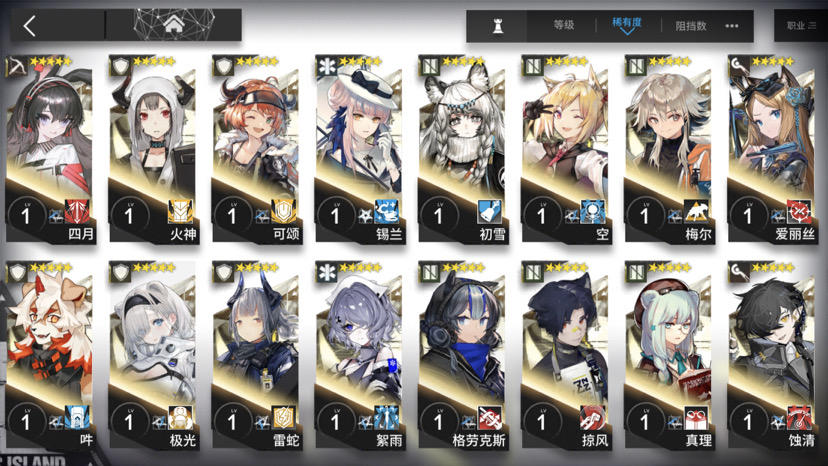The width and height of the screenshot is (828, 466).
Task: Expand the 职业 class filter menu
Action: (801, 25)
